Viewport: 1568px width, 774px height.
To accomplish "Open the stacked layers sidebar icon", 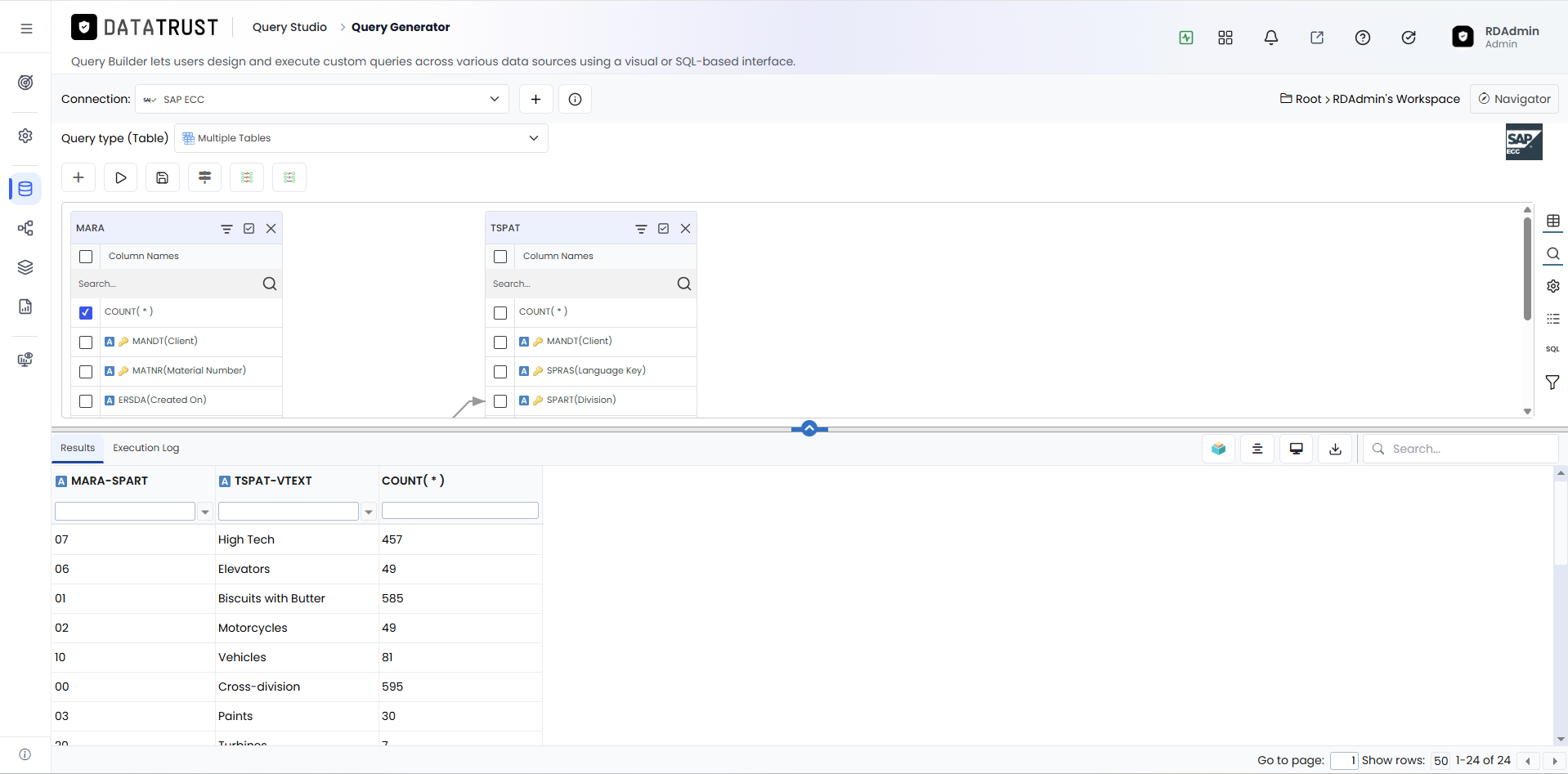I will tap(25, 267).
